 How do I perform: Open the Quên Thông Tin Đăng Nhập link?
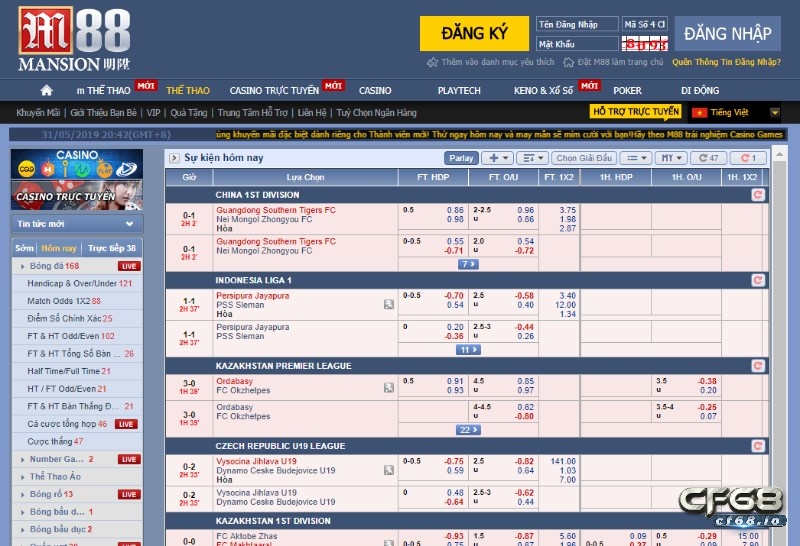(726, 62)
